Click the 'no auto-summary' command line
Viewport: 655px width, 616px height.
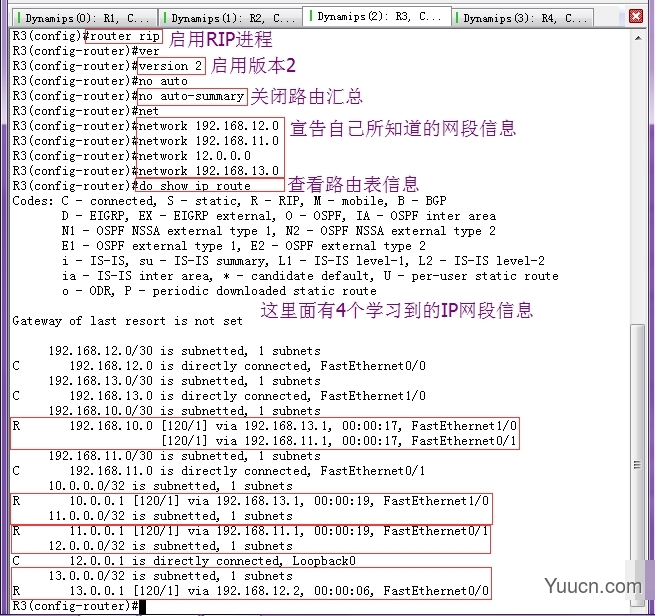click(x=191, y=96)
